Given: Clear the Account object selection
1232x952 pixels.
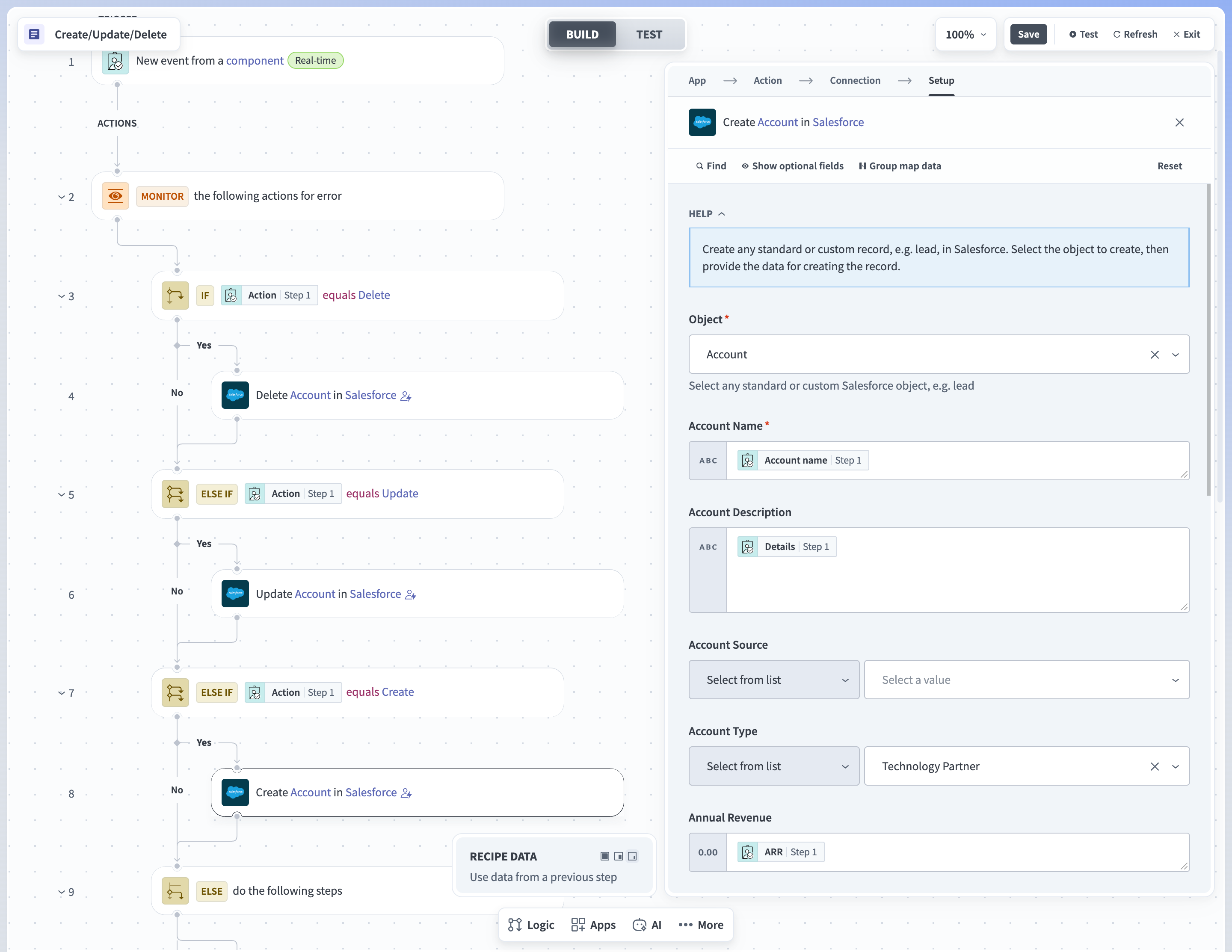Looking at the screenshot, I should [x=1155, y=355].
